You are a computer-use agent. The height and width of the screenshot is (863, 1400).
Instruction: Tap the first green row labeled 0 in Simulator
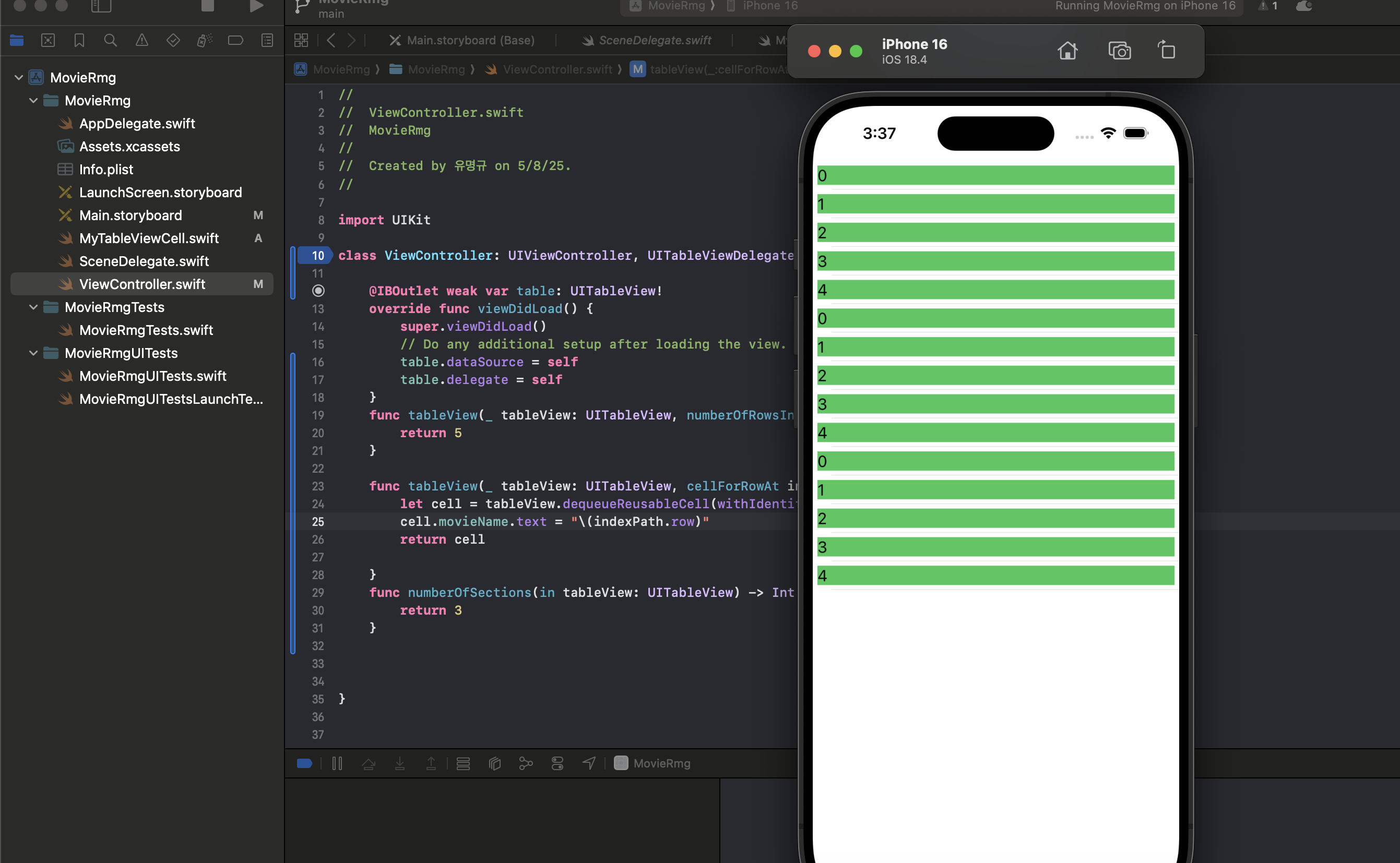point(995,175)
